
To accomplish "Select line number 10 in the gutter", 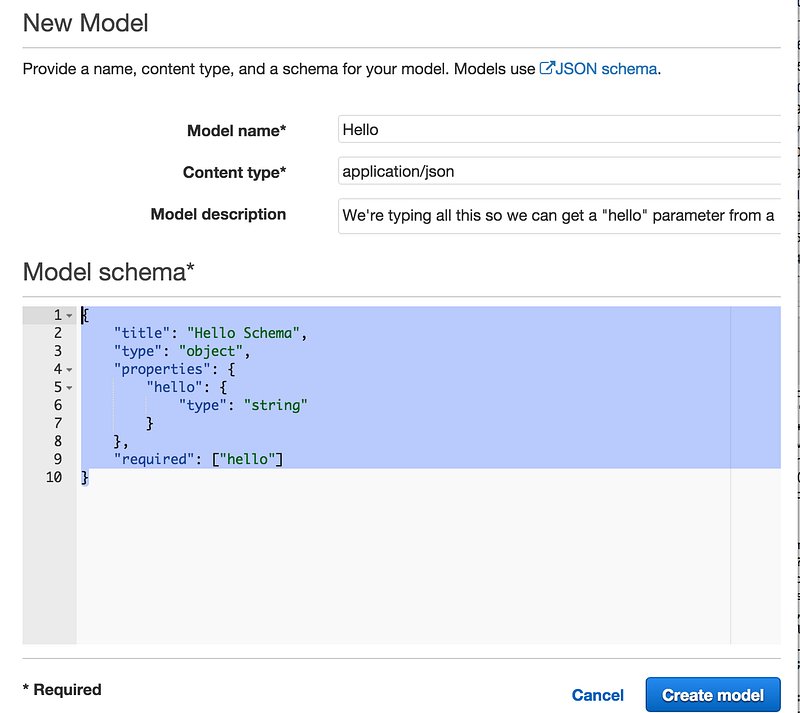I will point(54,477).
